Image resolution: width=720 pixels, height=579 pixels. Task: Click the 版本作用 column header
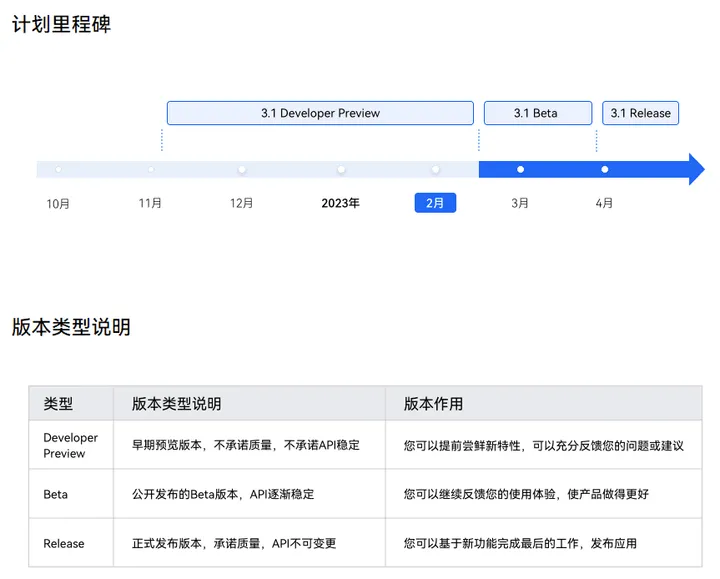point(433,404)
